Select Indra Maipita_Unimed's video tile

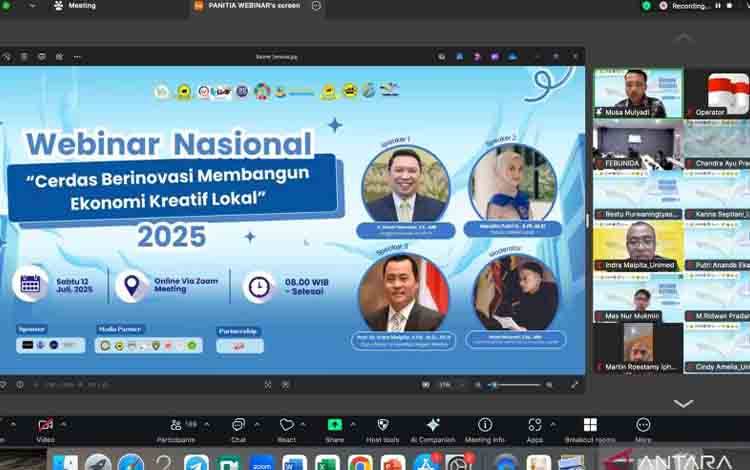click(638, 246)
